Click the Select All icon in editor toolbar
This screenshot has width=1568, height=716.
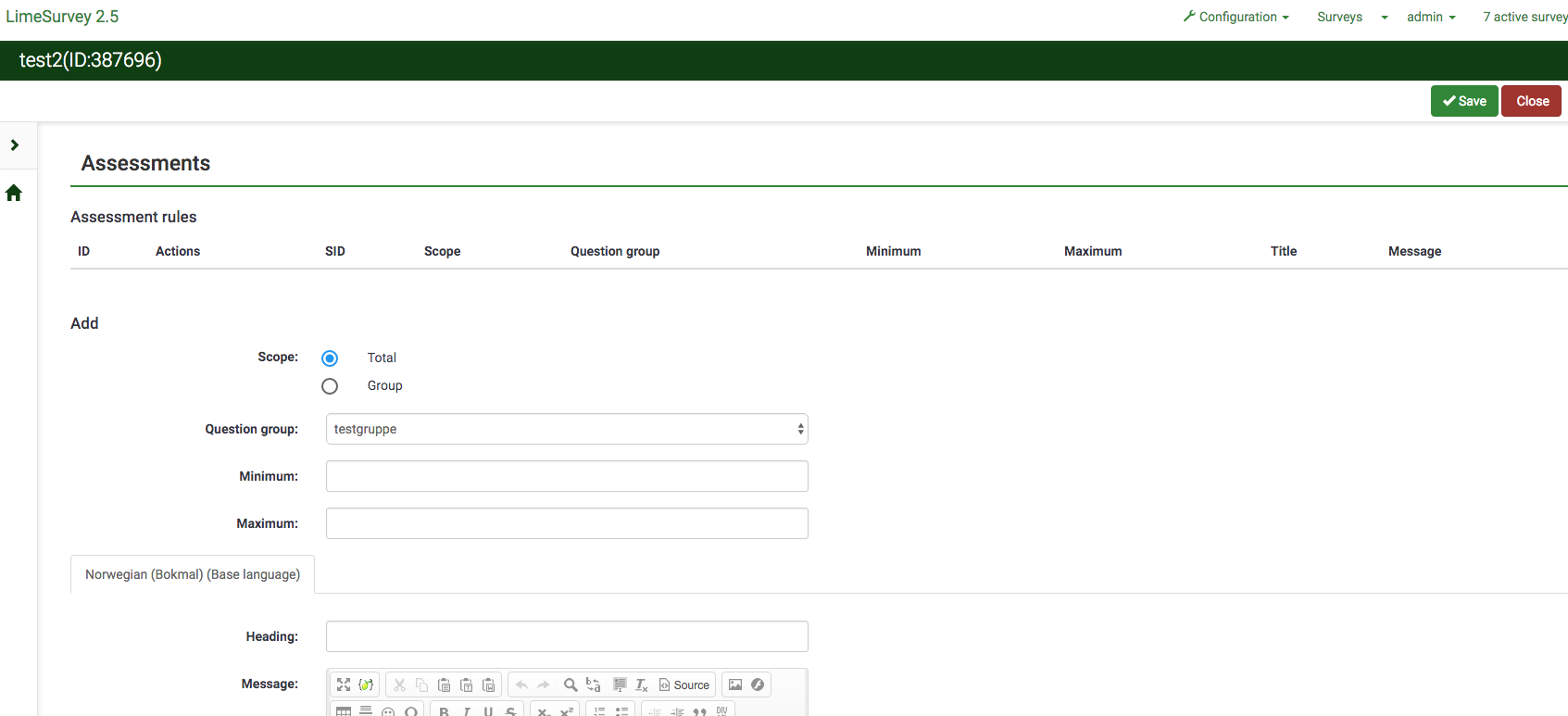(x=620, y=685)
